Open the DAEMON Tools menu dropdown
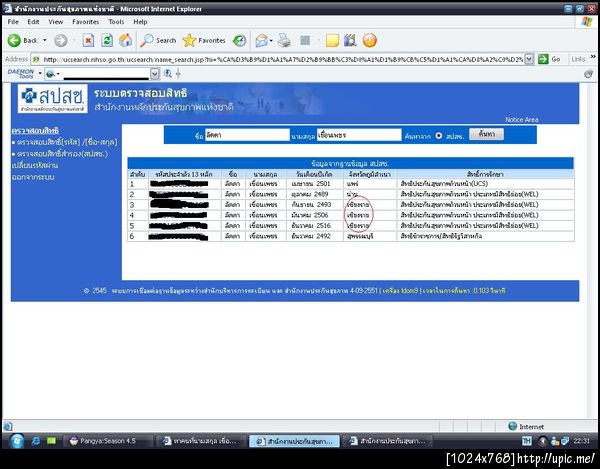 click(x=40, y=73)
